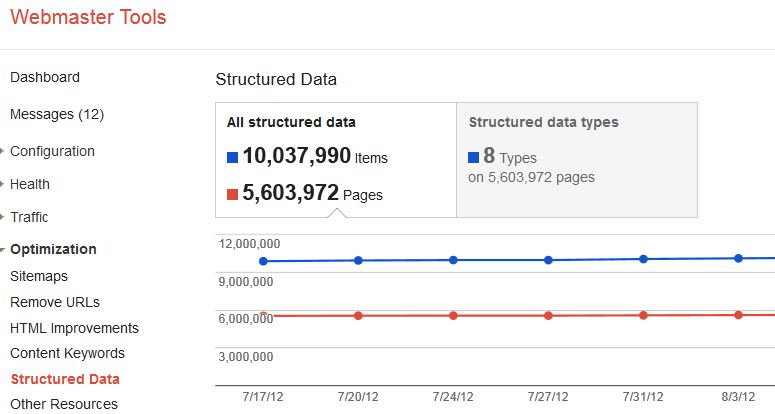Click Webmaster Tools header title
This screenshot has width=775, height=414.
point(88,18)
